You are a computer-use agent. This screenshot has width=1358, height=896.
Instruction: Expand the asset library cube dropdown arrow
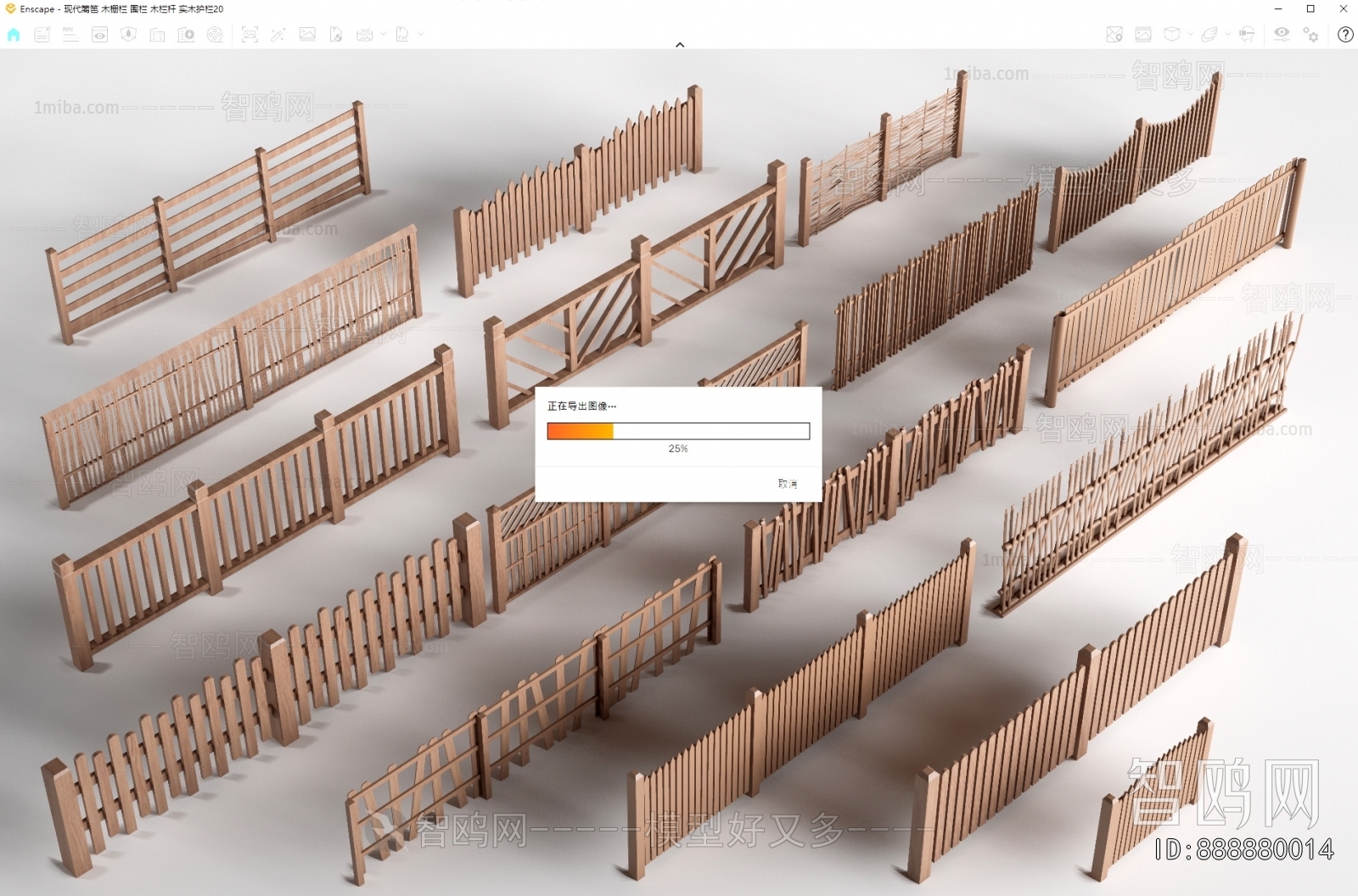point(1190,35)
